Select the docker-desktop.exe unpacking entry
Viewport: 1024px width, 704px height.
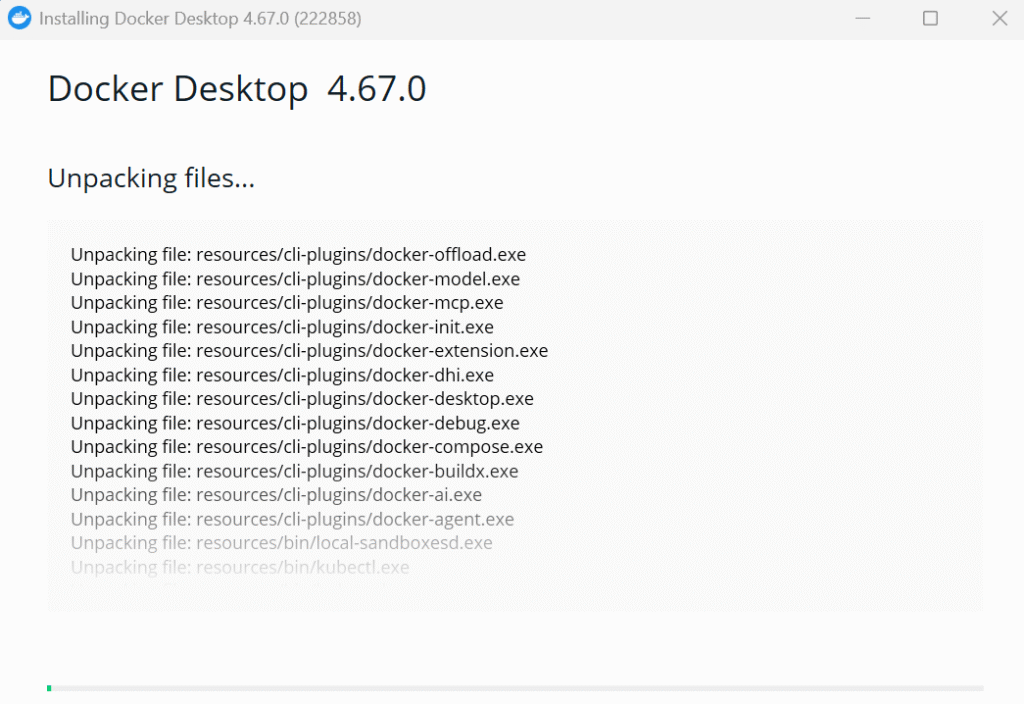(x=301, y=398)
